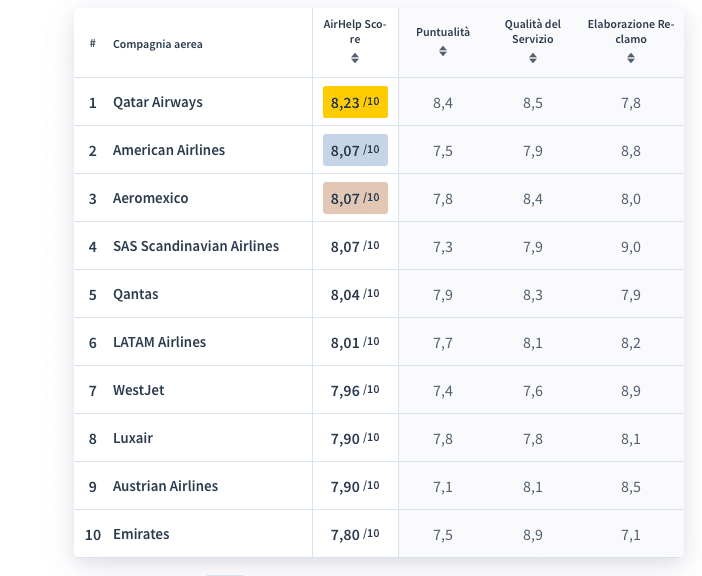Click the sort arrows under Puntualità
This screenshot has height=576, width=702.
[443, 51]
